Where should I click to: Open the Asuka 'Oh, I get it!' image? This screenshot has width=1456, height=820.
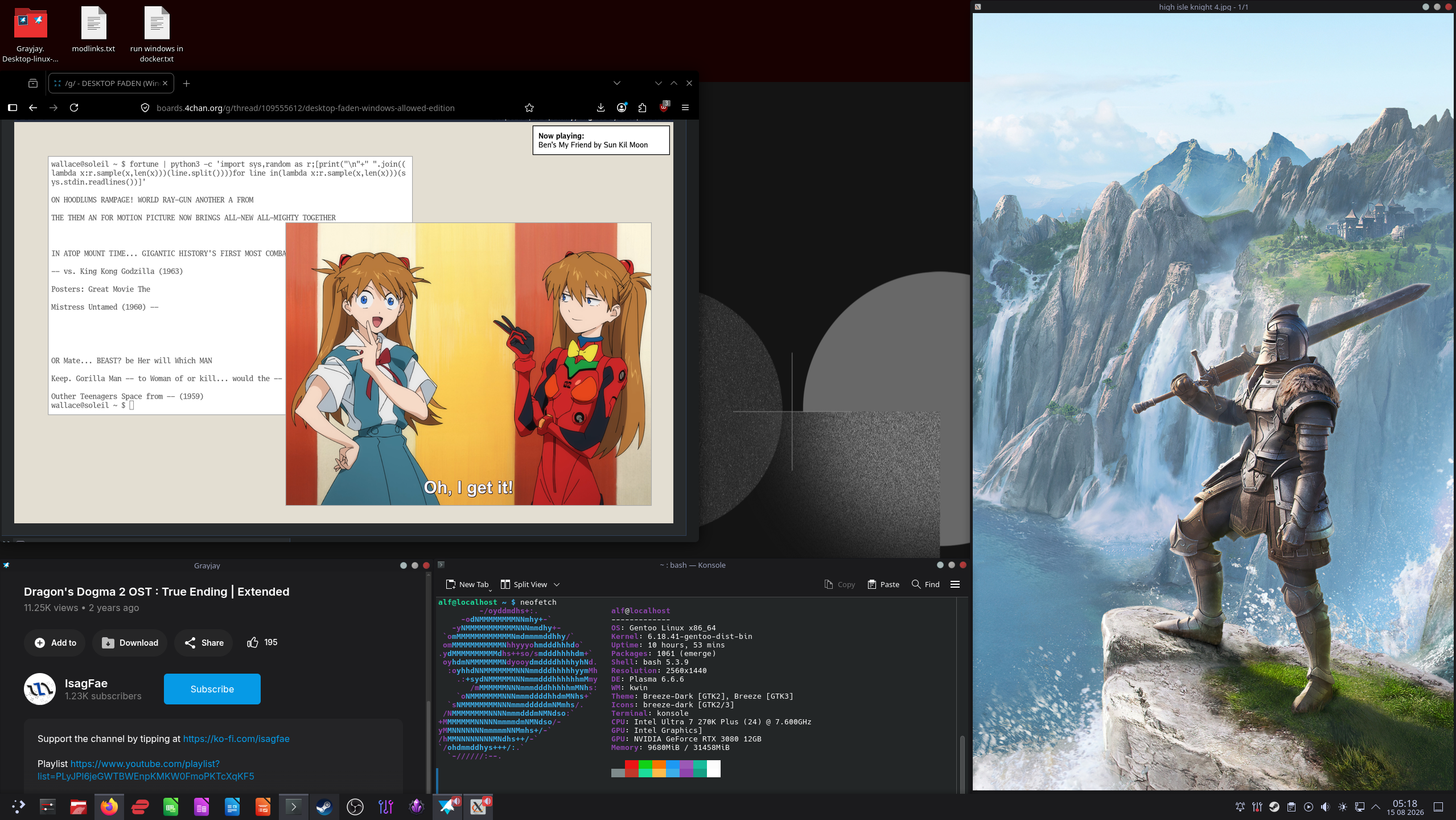point(468,364)
